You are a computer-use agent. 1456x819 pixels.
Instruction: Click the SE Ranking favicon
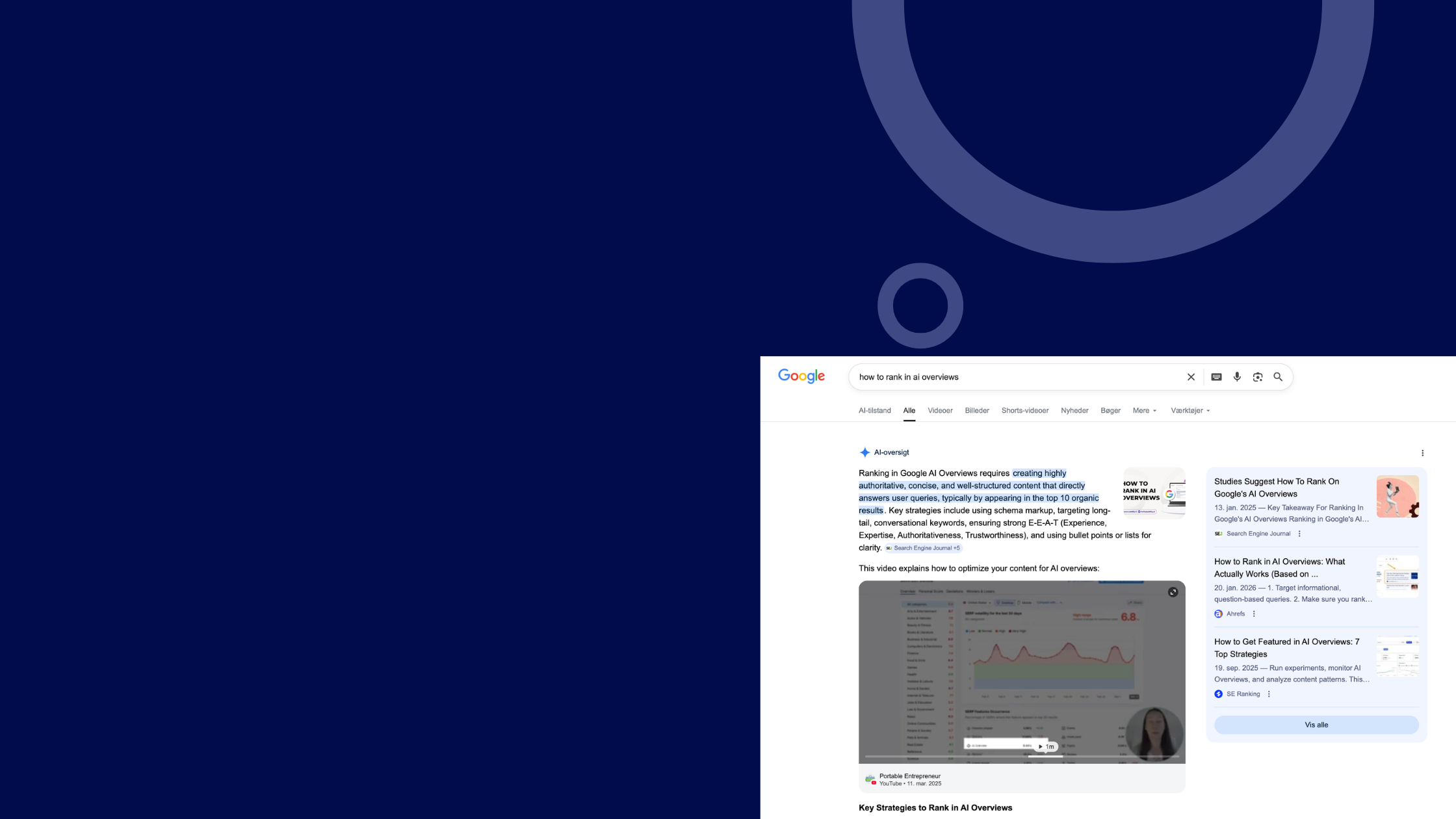[x=1218, y=694]
